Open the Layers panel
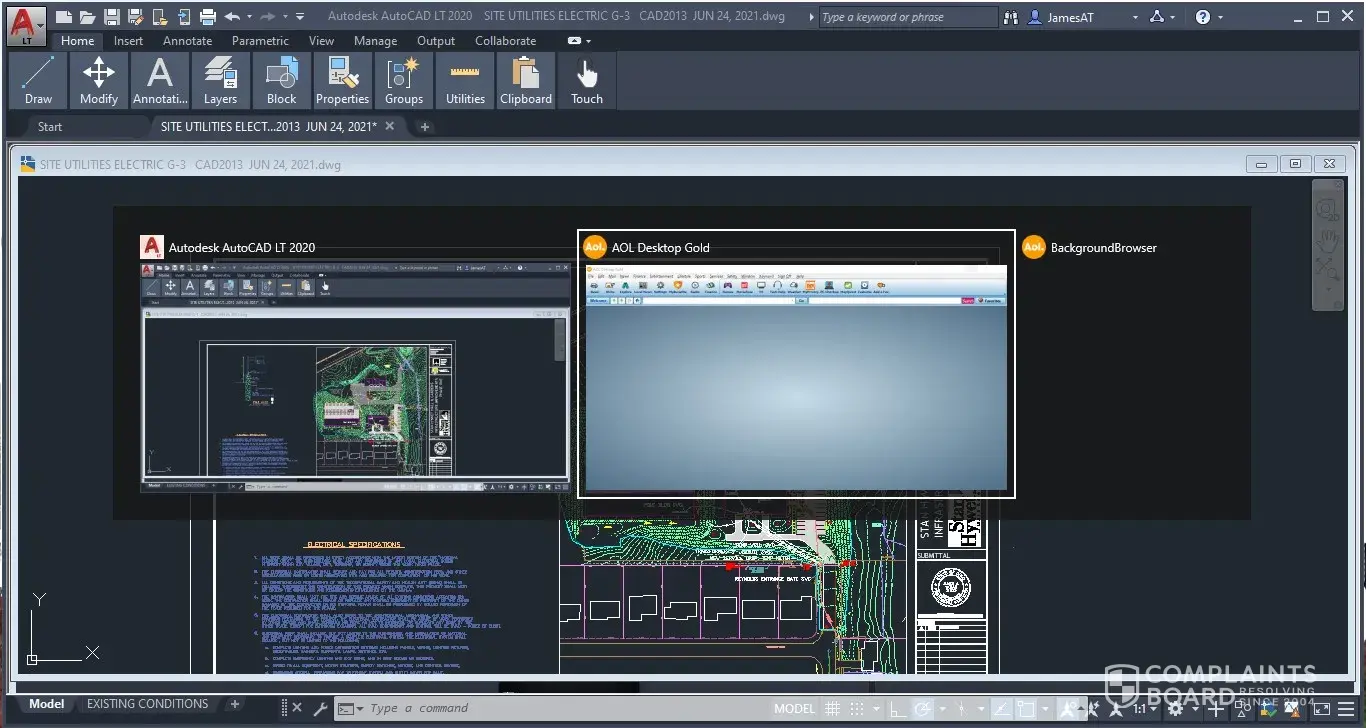 (220, 80)
